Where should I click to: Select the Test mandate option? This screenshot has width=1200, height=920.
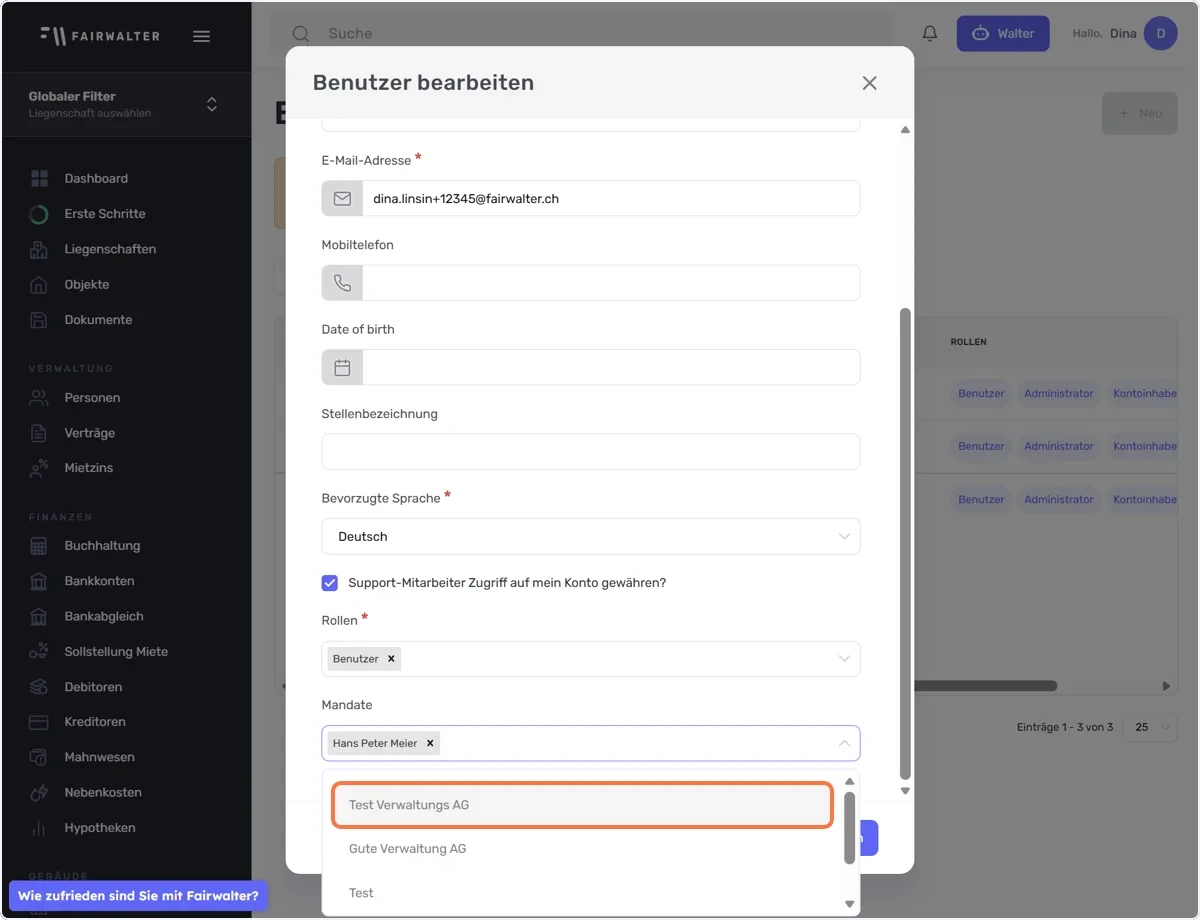click(x=582, y=893)
